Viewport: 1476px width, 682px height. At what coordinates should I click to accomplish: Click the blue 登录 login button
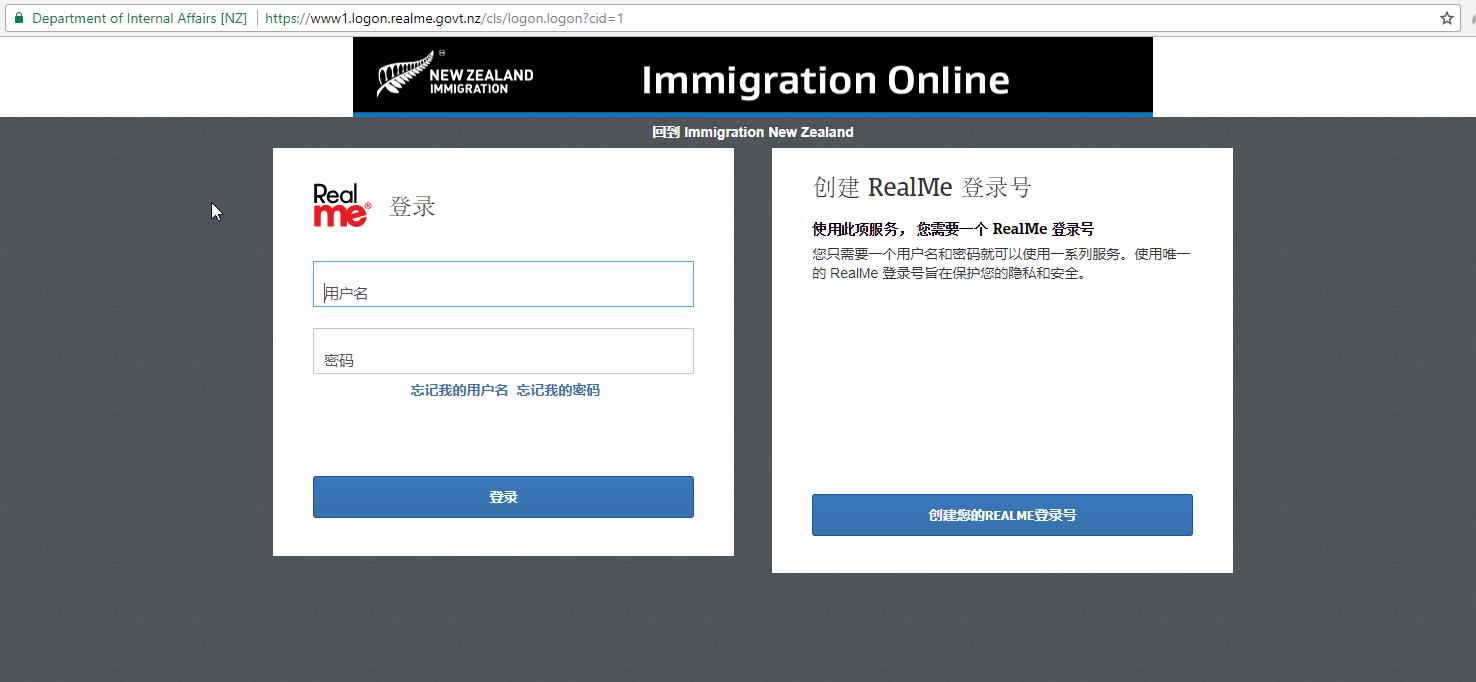(503, 497)
